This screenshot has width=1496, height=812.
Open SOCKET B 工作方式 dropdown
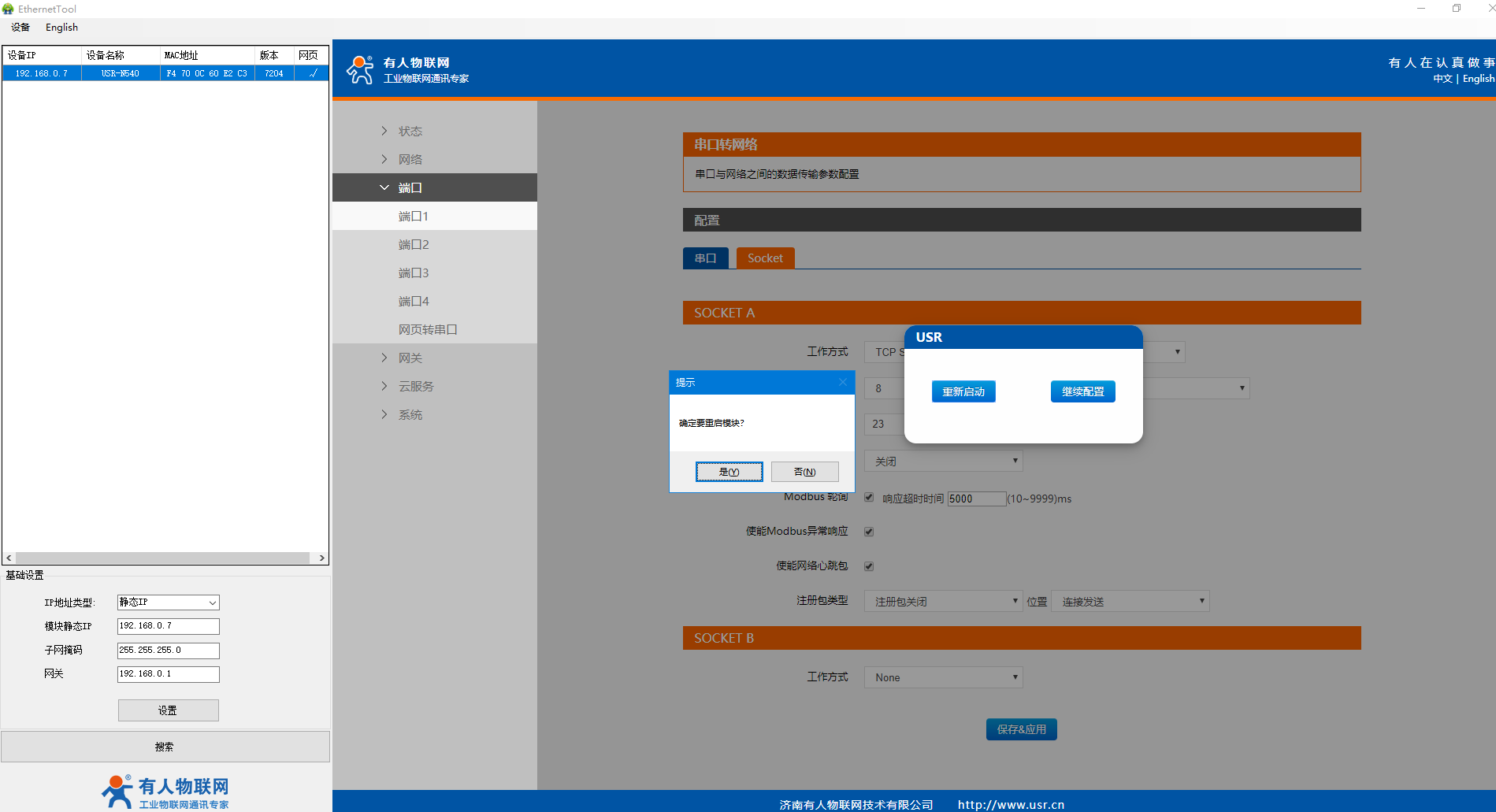(x=943, y=677)
